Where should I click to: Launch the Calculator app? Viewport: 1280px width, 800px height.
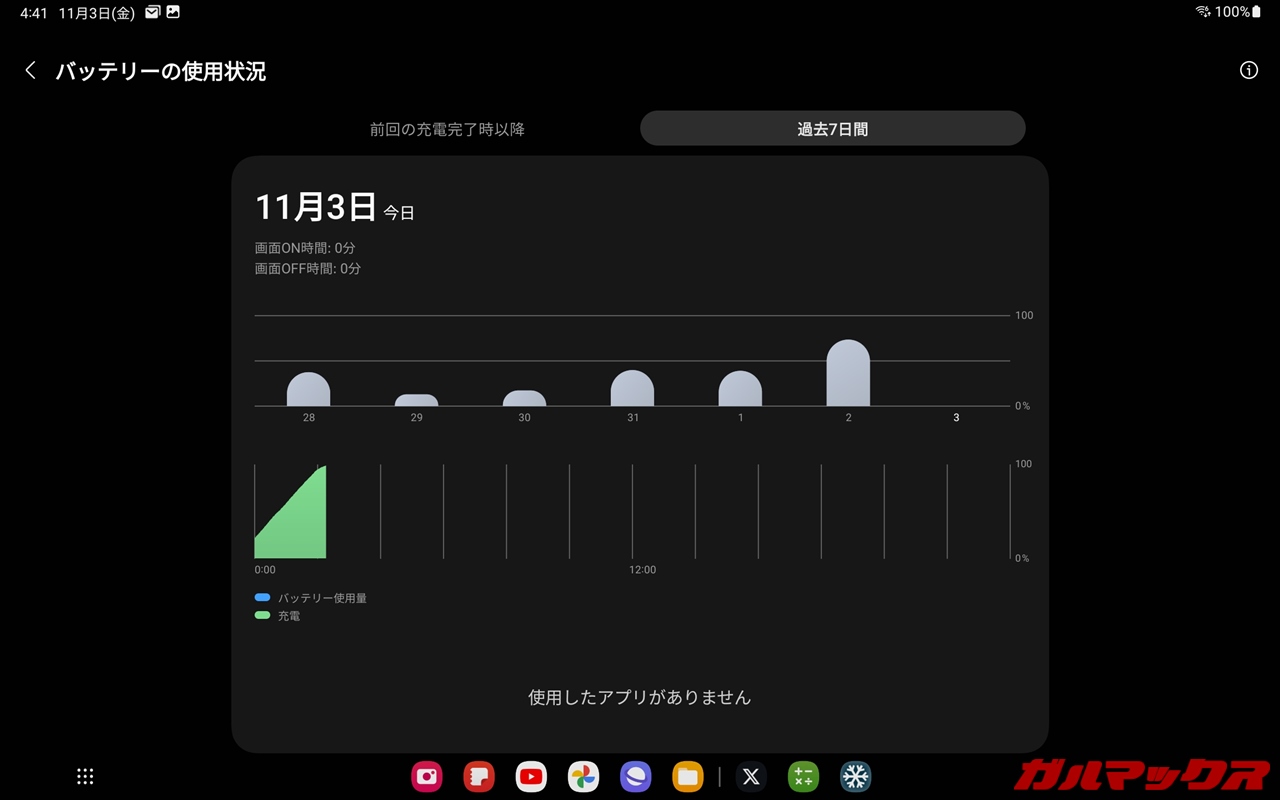[803, 776]
